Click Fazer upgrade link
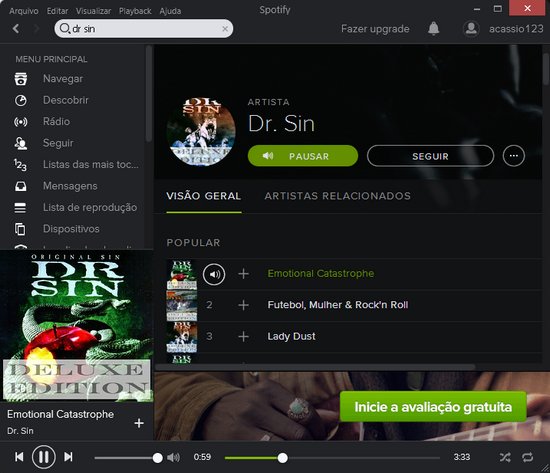Screen dimensions: 550x473 [x=375, y=29]
